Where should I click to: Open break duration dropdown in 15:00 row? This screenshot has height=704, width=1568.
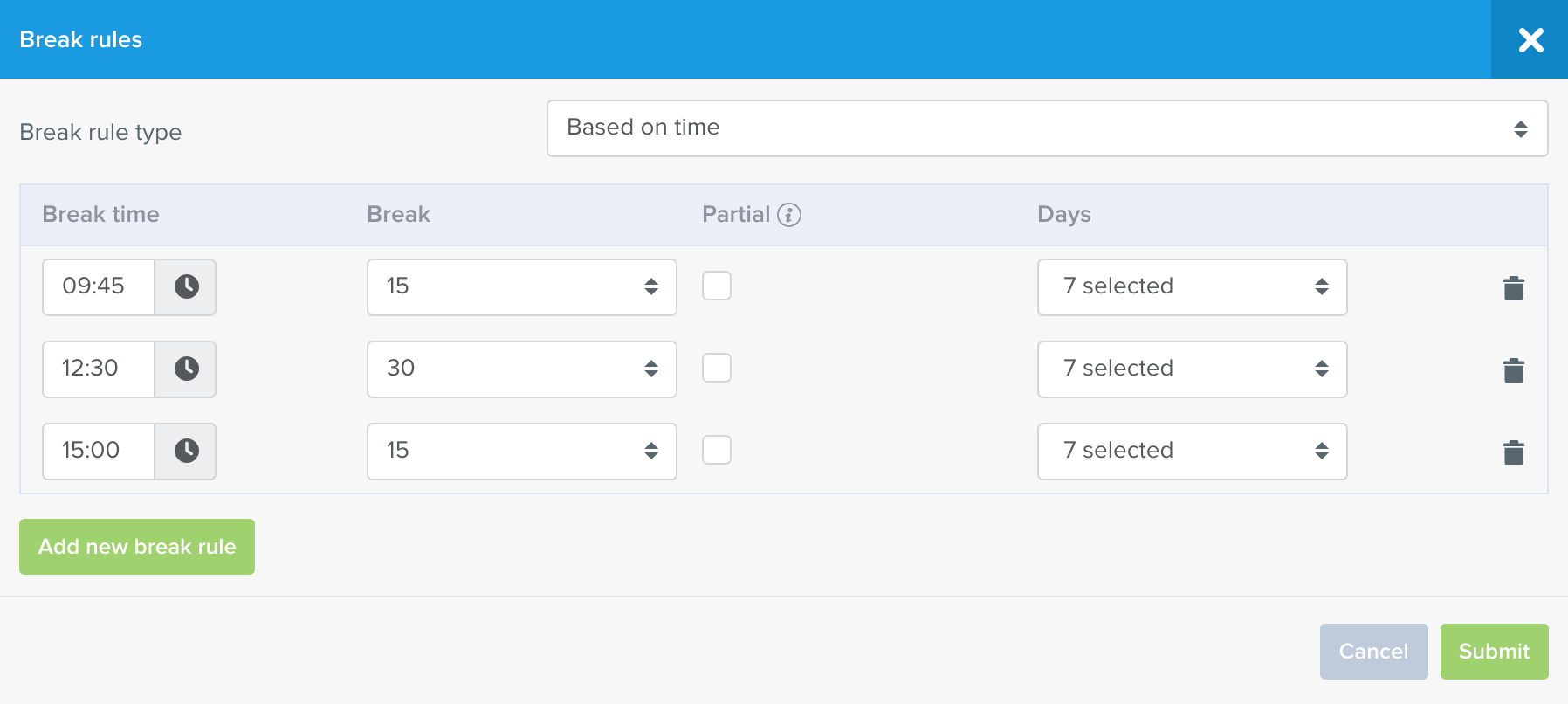point(522,451)
